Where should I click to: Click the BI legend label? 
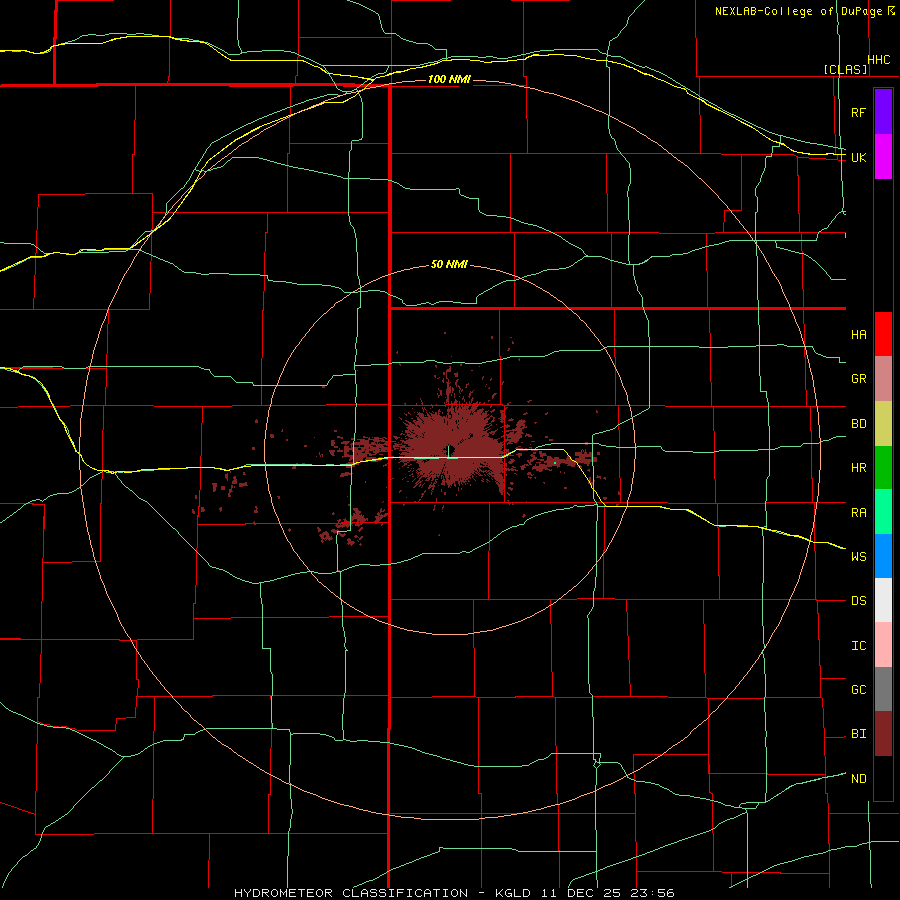click(x=858, y=734)
